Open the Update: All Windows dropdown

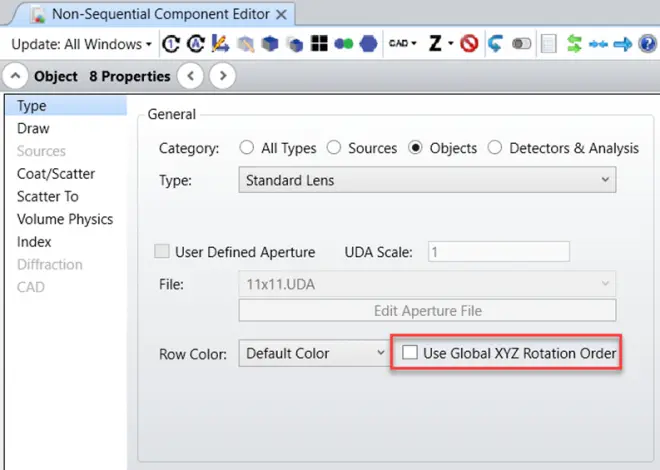click(x=80, y=44)
